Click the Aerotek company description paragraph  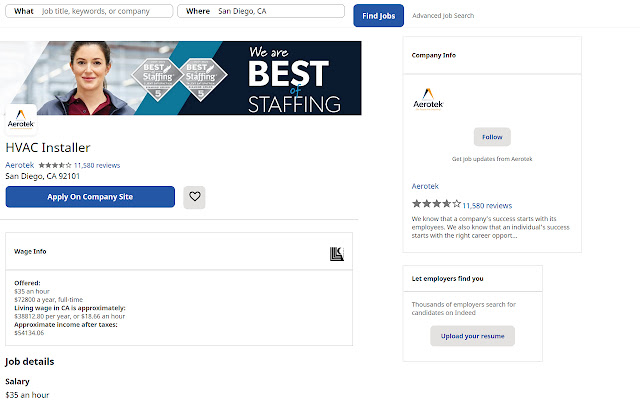[490, 227]
